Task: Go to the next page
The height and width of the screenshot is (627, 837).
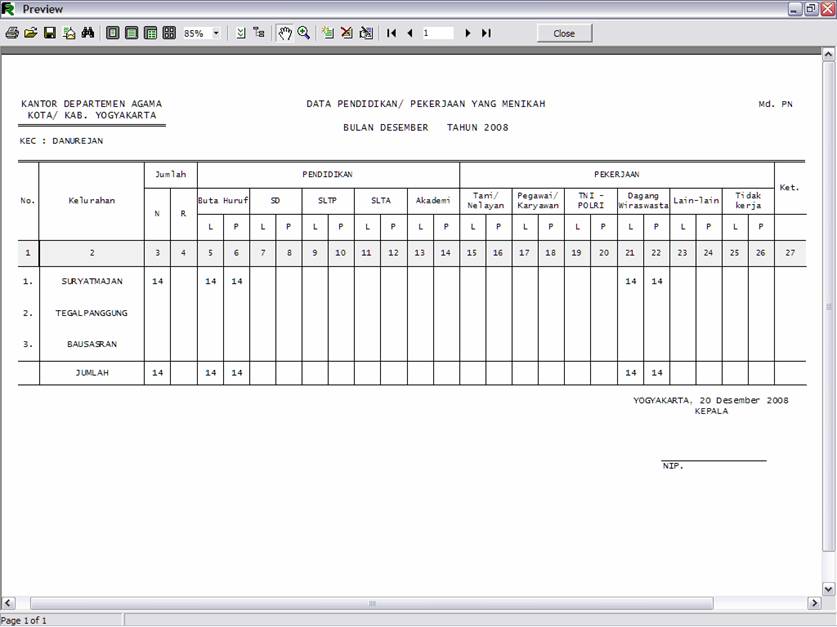Action: (468, 33)
